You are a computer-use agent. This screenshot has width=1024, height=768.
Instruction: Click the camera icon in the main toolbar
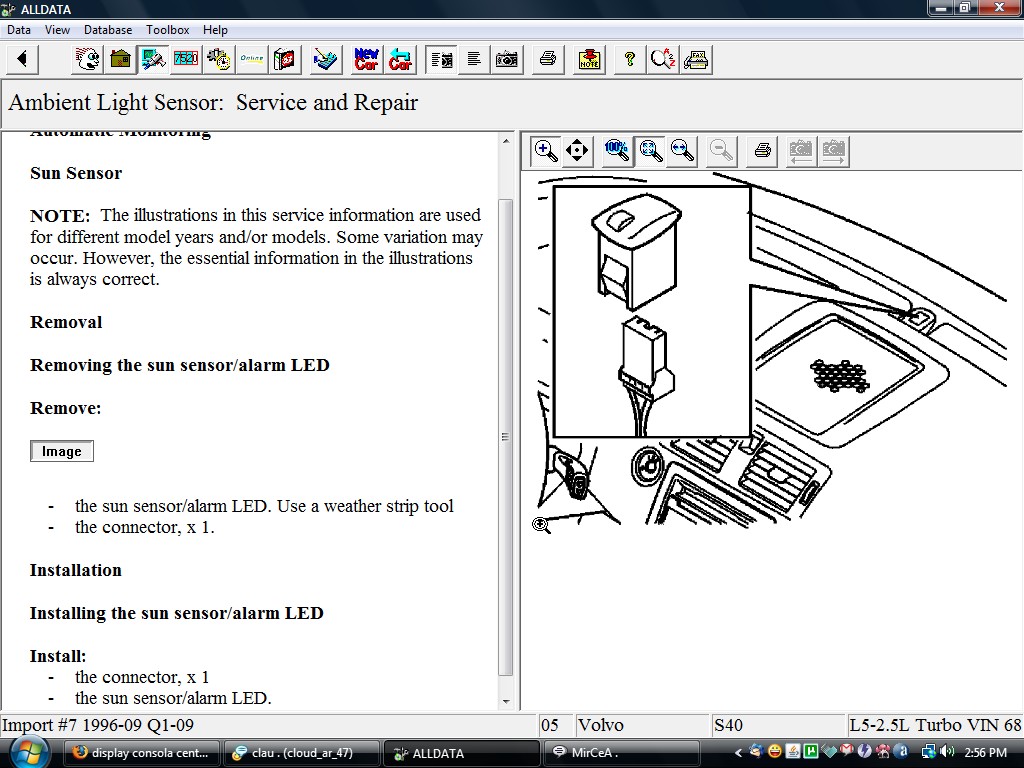[x=506, y=59]
